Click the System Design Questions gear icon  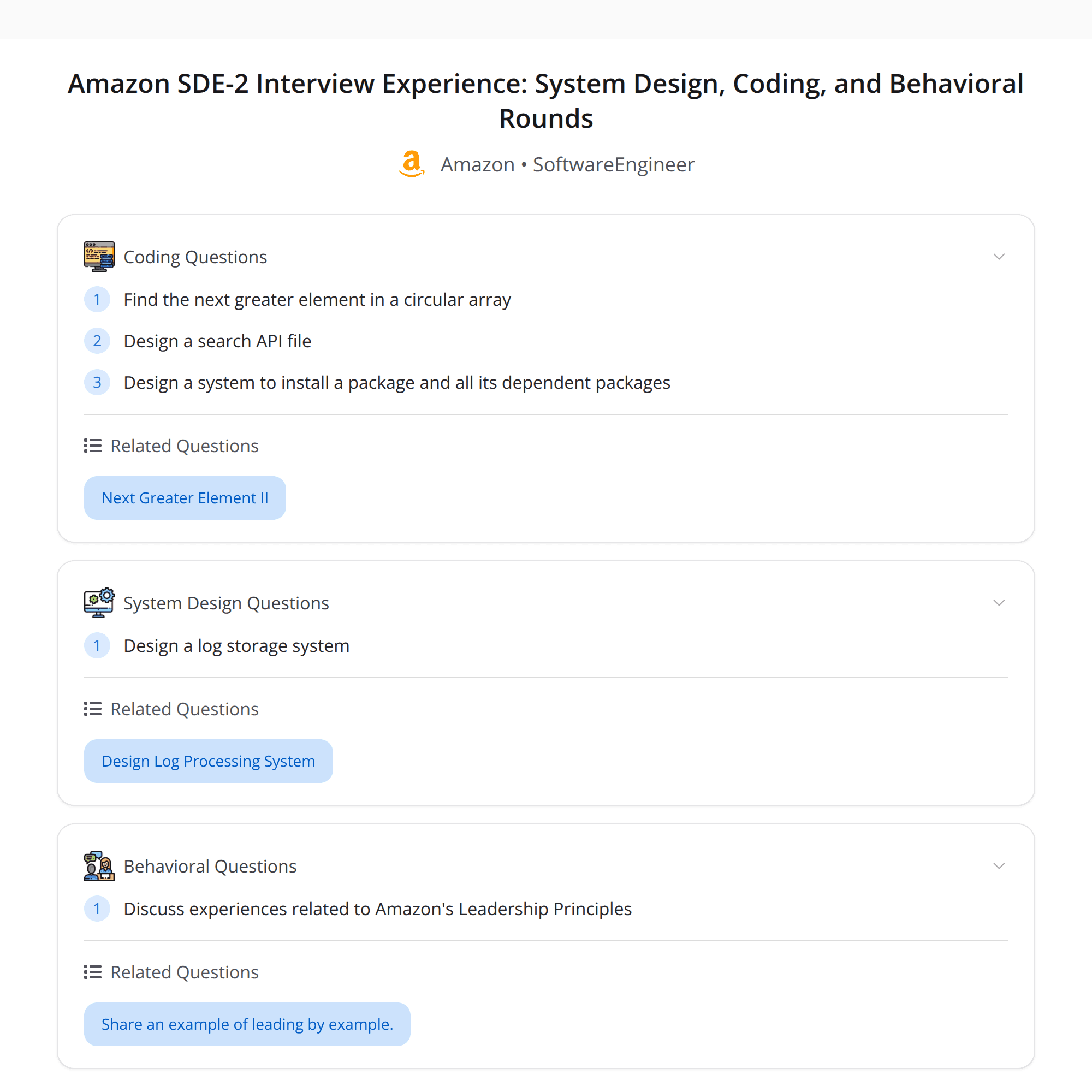point(99,603)
